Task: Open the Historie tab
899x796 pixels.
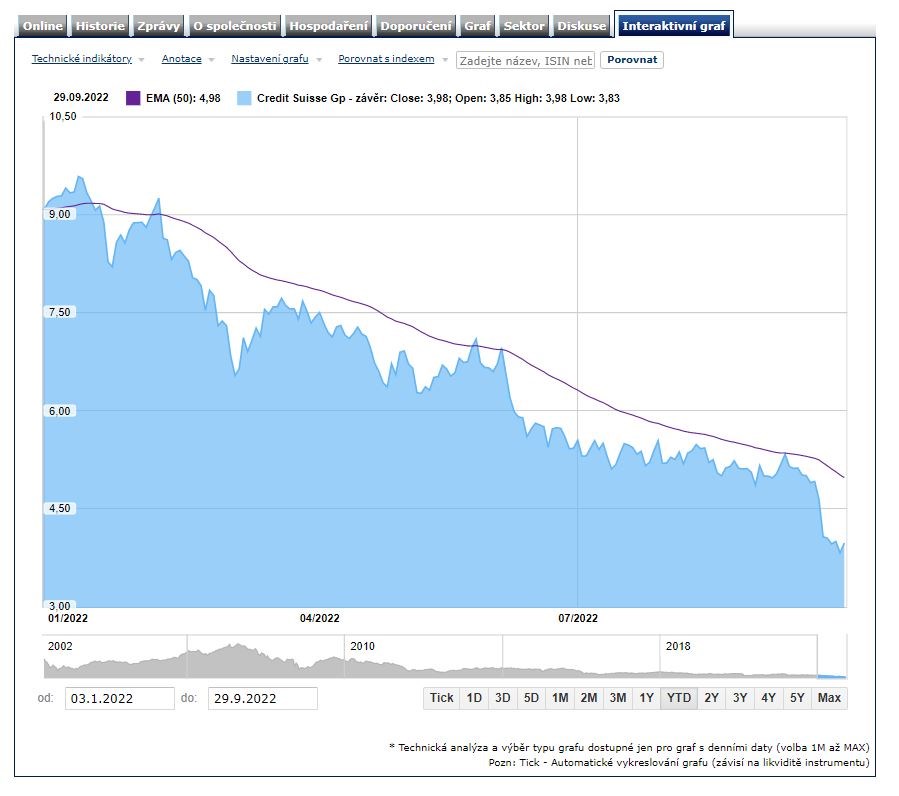Action: pyautogui.click(x=100, y=26)
